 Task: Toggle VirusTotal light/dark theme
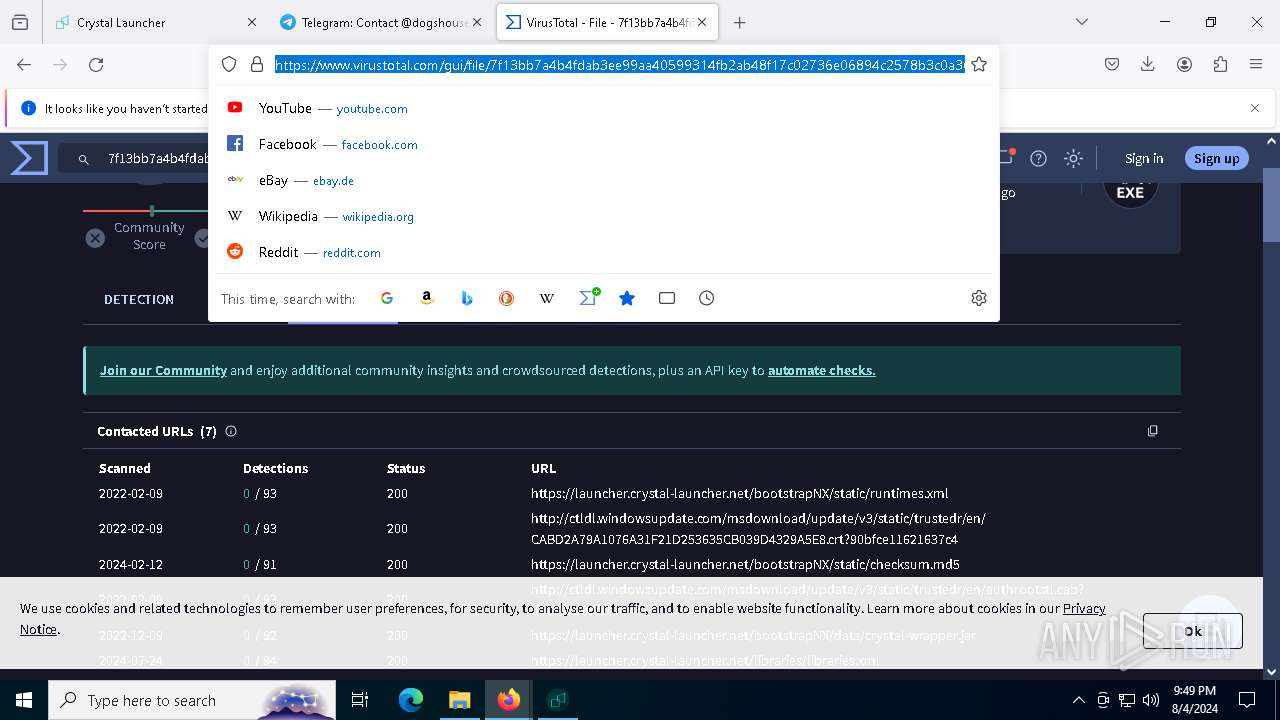(x=1073, y=158)
